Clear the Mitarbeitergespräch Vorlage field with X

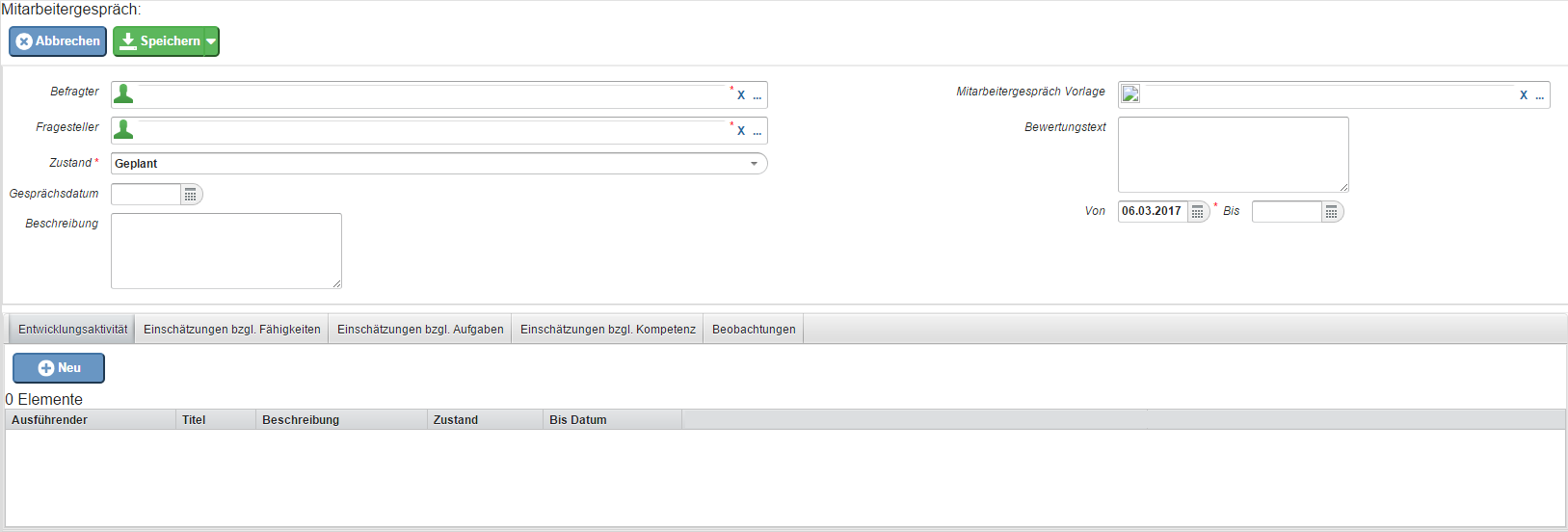(x=1524, y=95)
